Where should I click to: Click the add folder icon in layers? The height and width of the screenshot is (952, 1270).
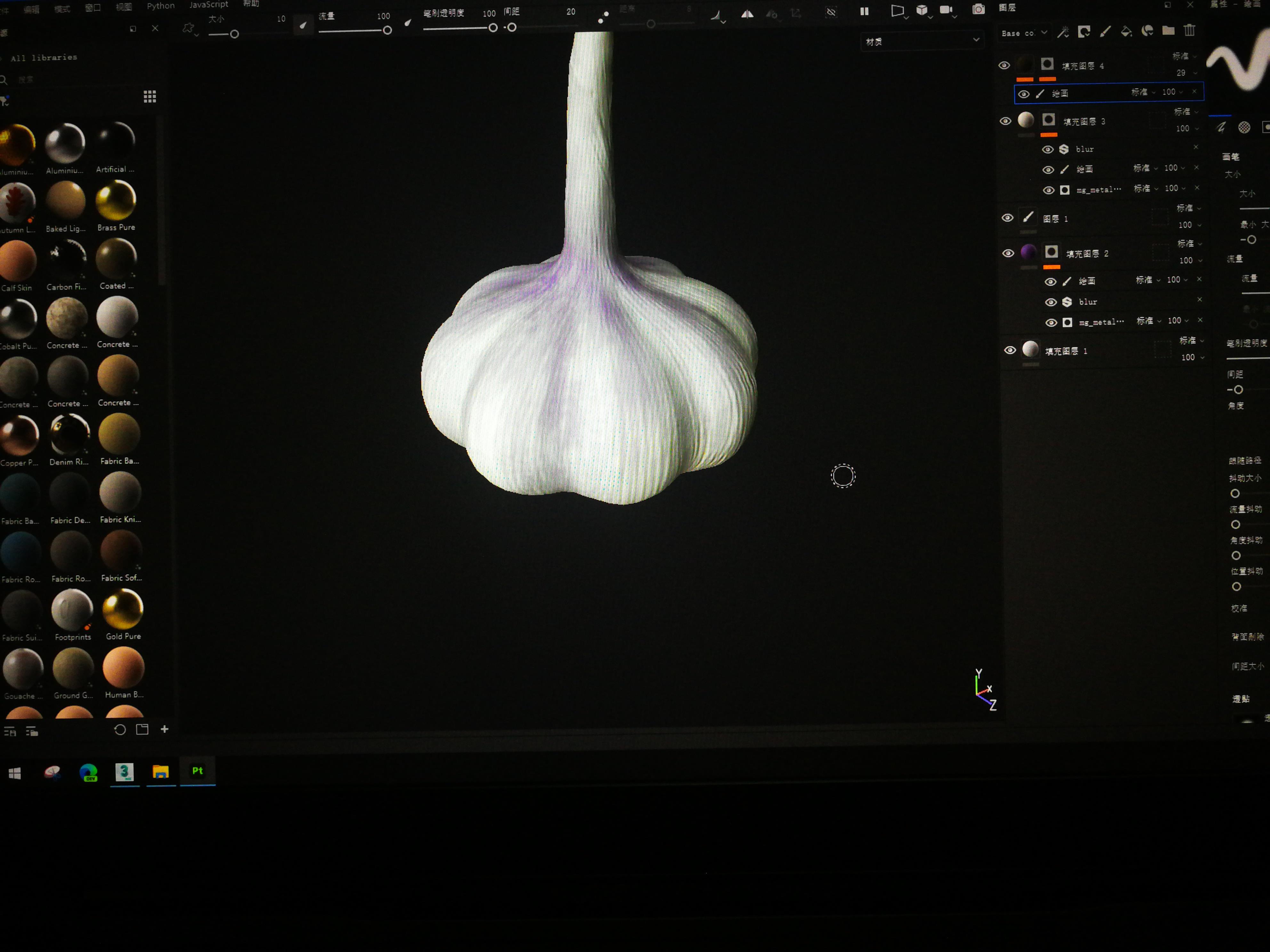coord(1168,30)
